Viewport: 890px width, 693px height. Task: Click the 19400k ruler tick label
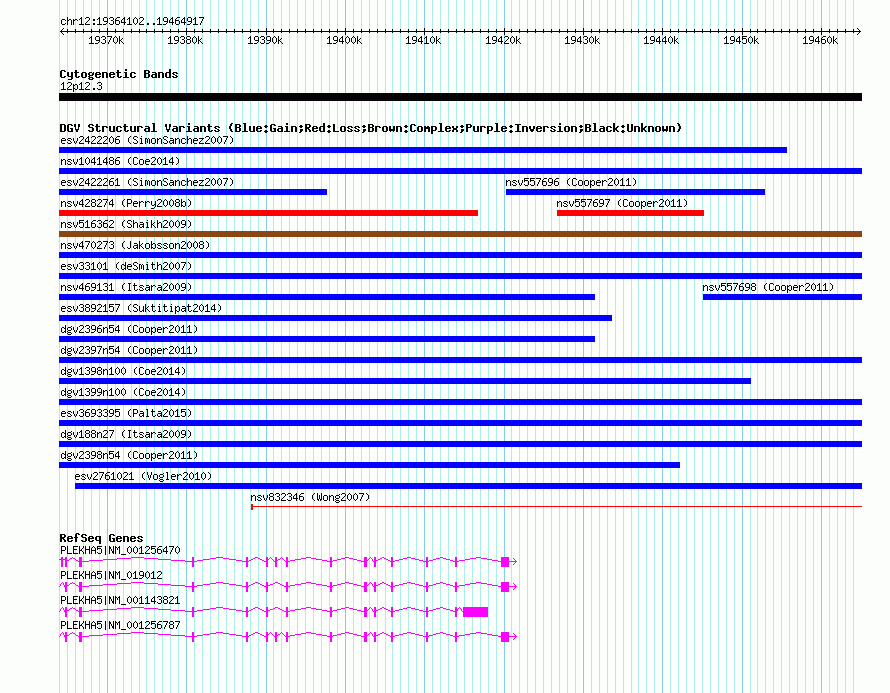pyautogui.click(x=344, y=40)
